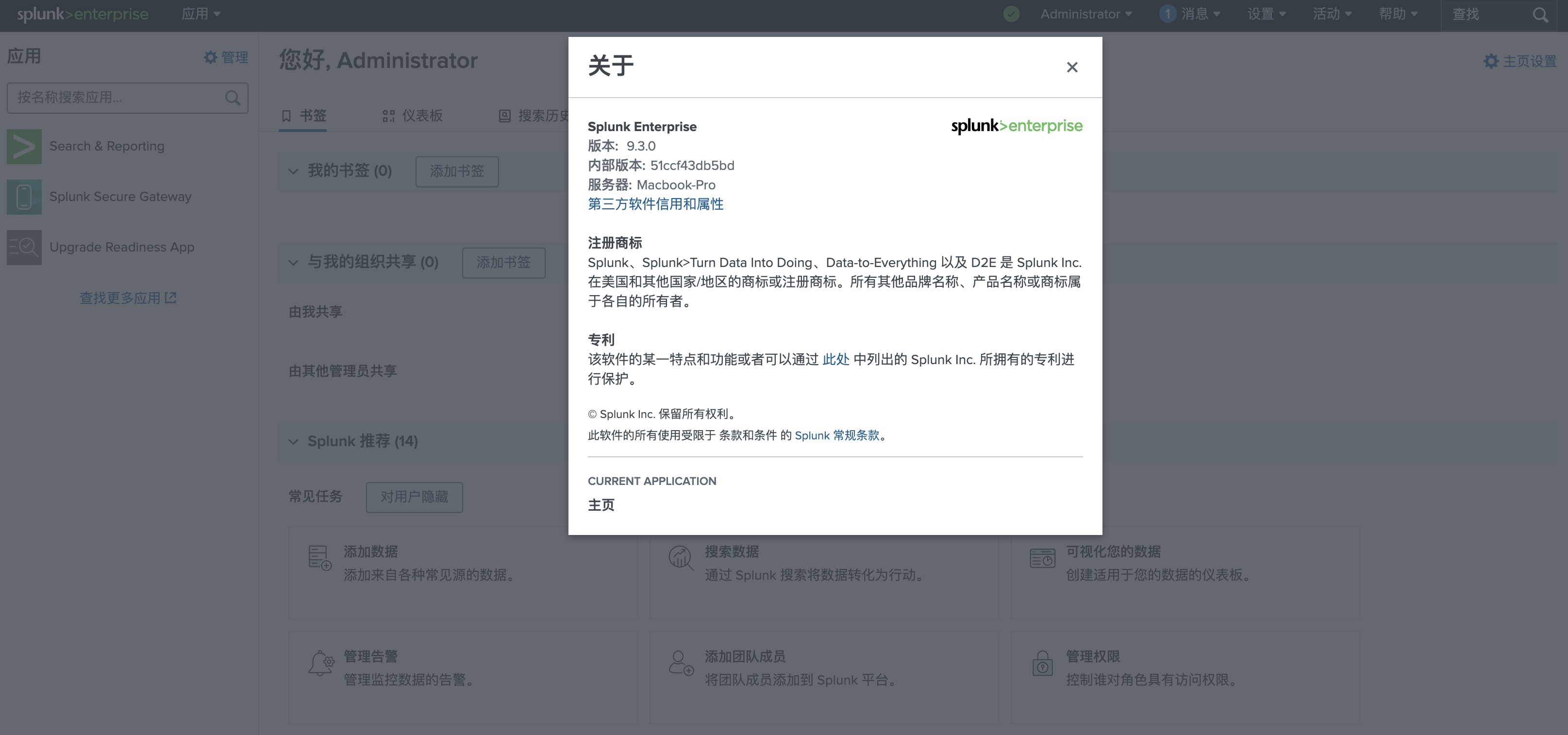Image resolution: width=1568 pixels, height=735 pixels.
Task: Click the Splunk Secure Gateway app icon
Action: (x=24, y=196)
